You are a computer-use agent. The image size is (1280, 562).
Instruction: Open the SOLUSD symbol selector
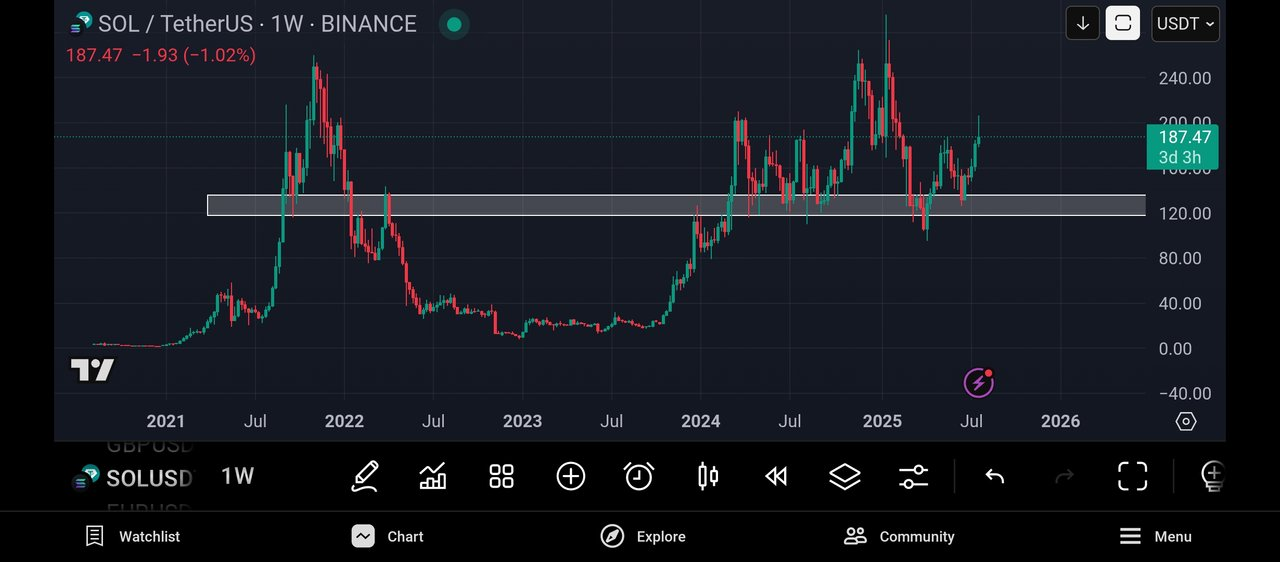coord(133,478)
